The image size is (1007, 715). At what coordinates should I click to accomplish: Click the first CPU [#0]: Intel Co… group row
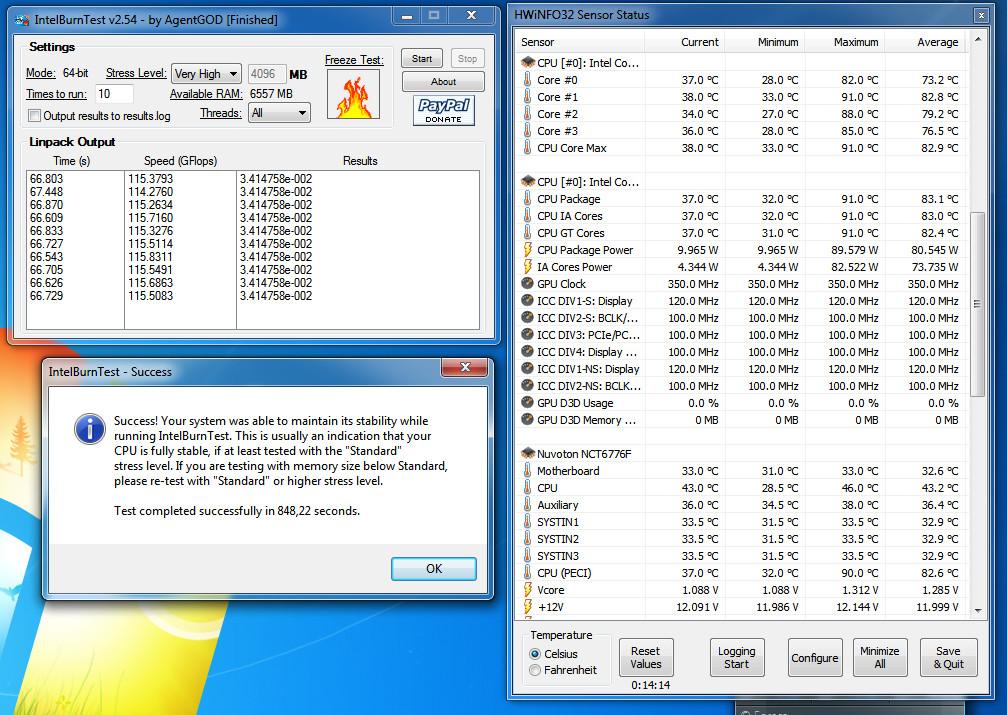[x=741, y=63]
